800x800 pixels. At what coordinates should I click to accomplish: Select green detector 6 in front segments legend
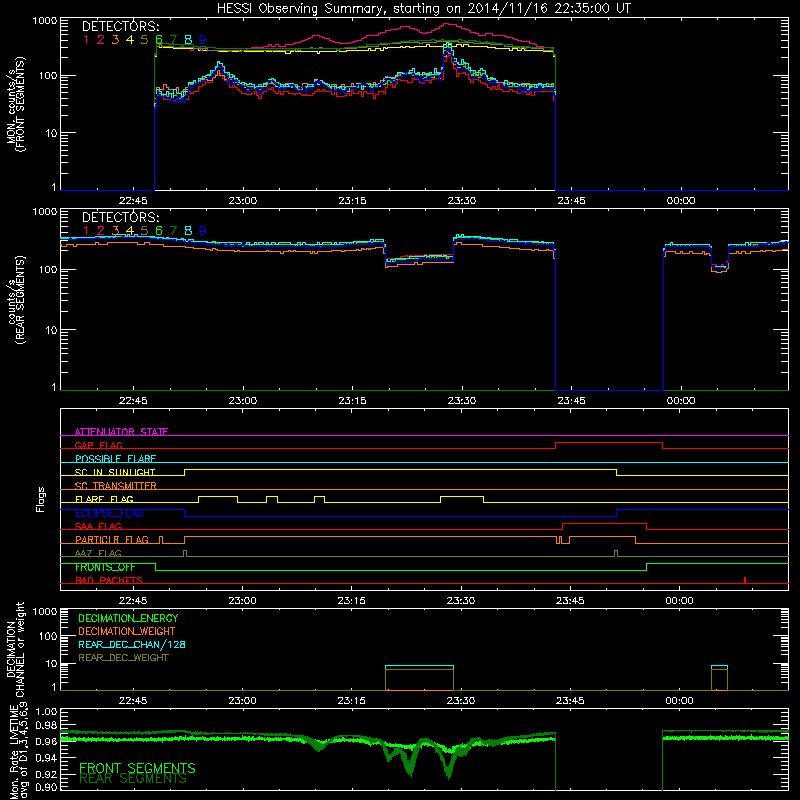159,39
